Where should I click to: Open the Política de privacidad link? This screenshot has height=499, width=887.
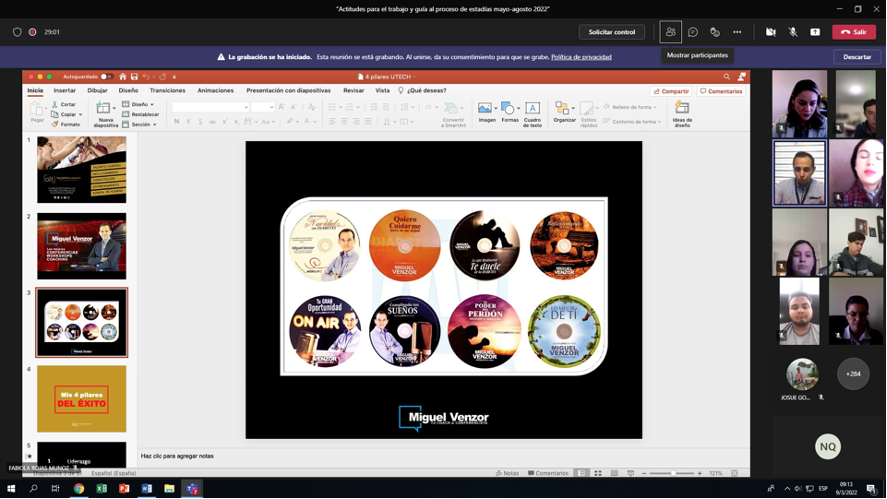pos(581,57)
